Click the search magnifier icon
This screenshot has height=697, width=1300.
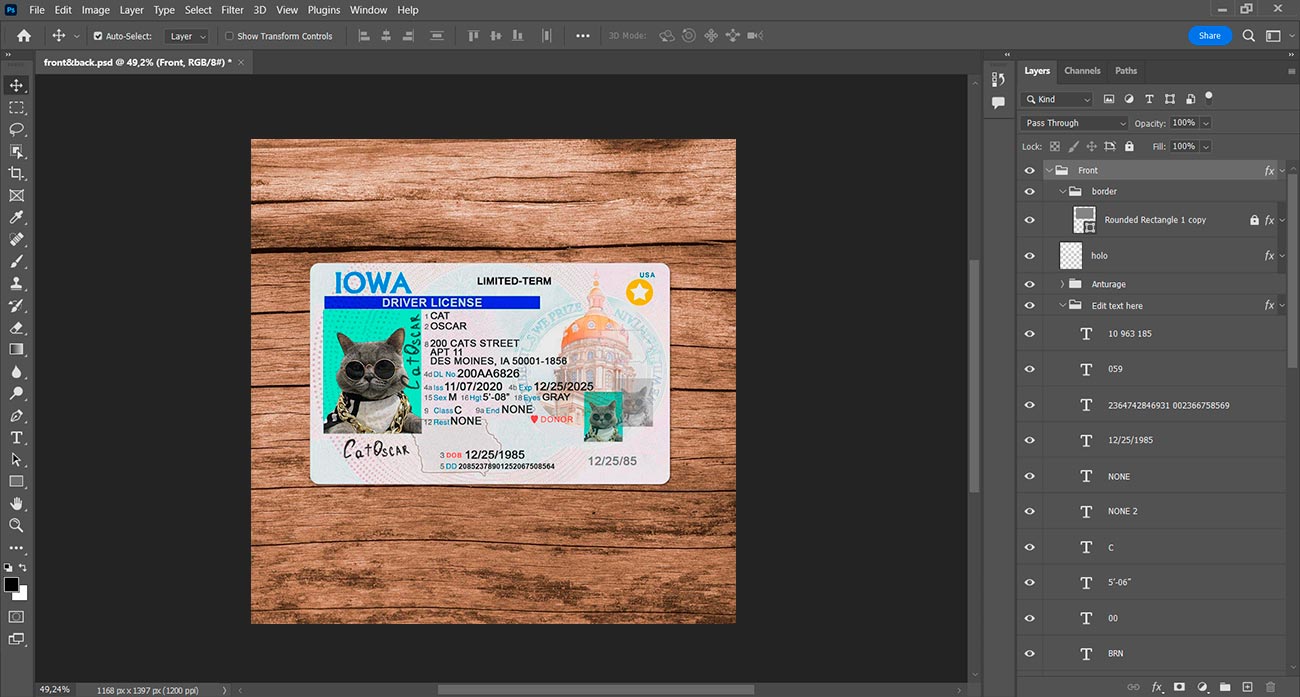tap(1249, 35)
